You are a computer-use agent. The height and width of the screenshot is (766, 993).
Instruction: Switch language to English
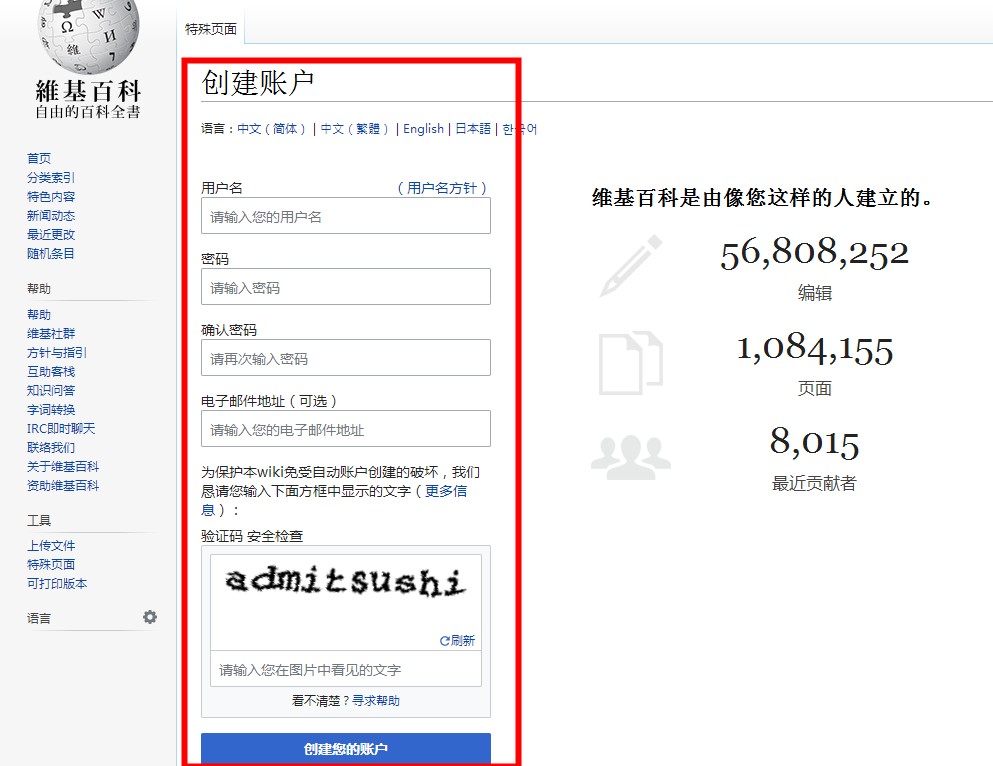(x=423, y=129)
